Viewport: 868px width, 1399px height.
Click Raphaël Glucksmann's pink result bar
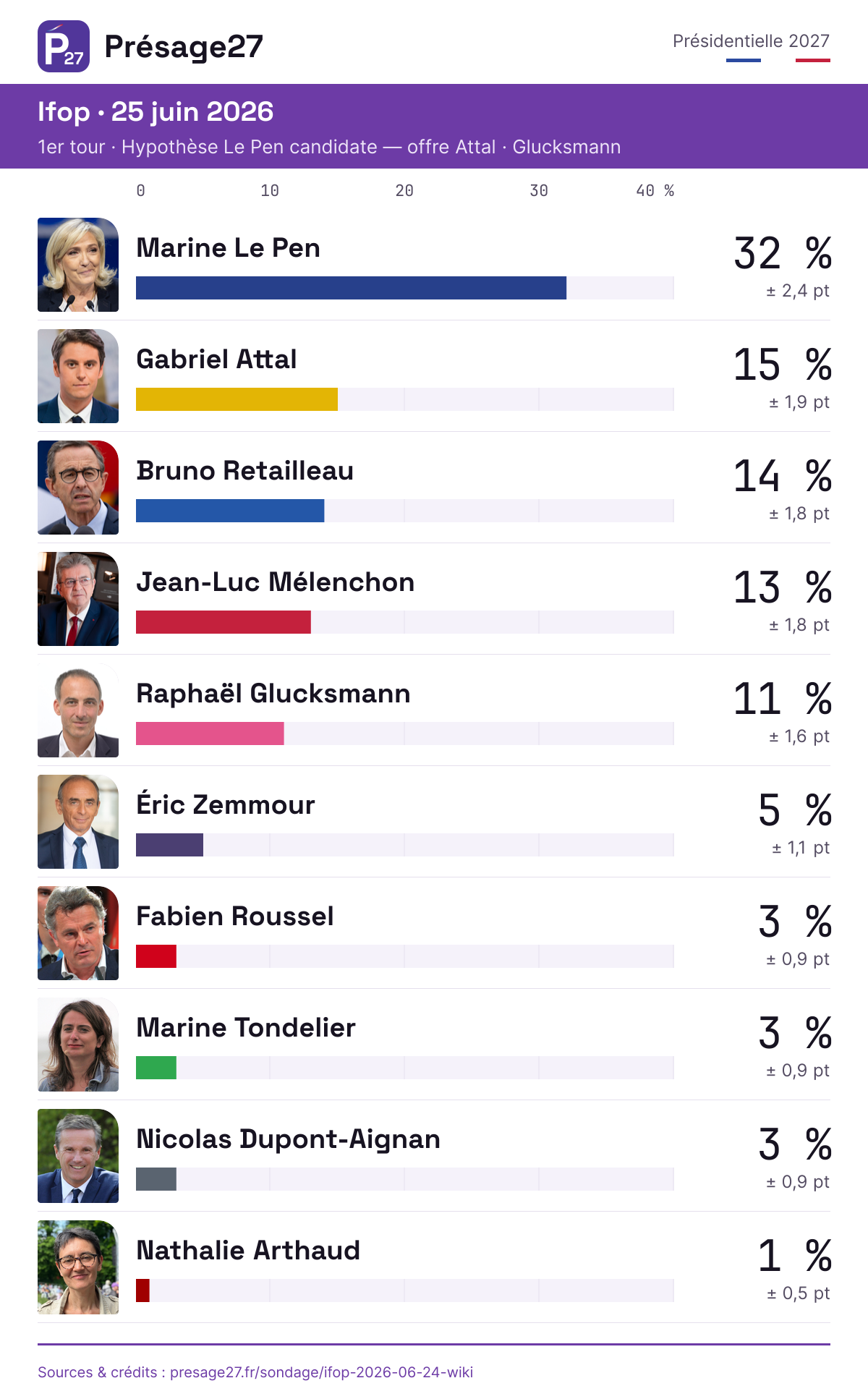click(210, 733)
